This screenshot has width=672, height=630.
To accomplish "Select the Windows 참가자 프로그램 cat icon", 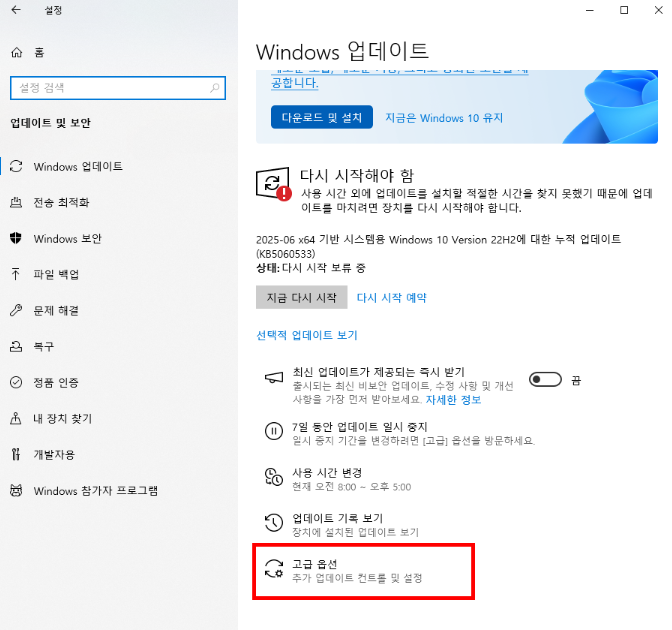I will 16,490.
